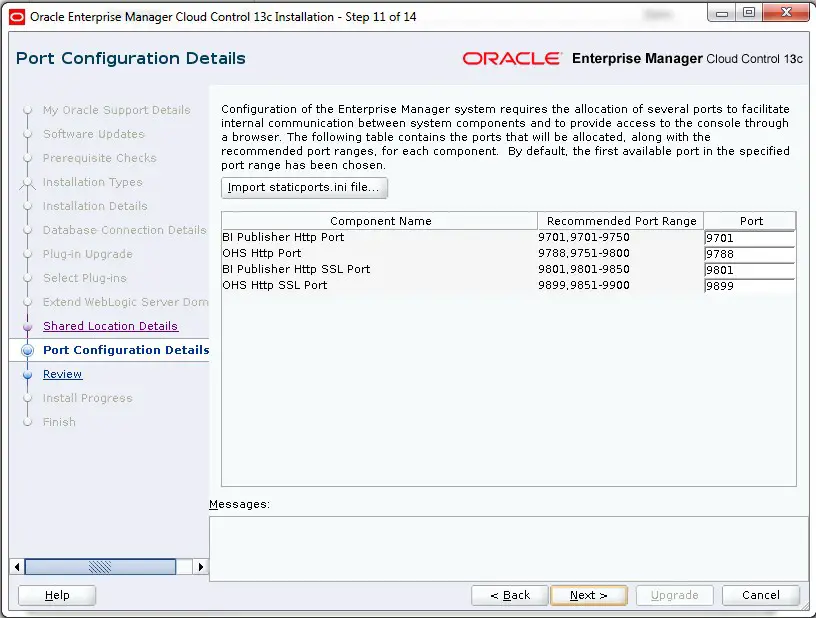
Task: Click Import staticports.ini file button
Action: 304,187
